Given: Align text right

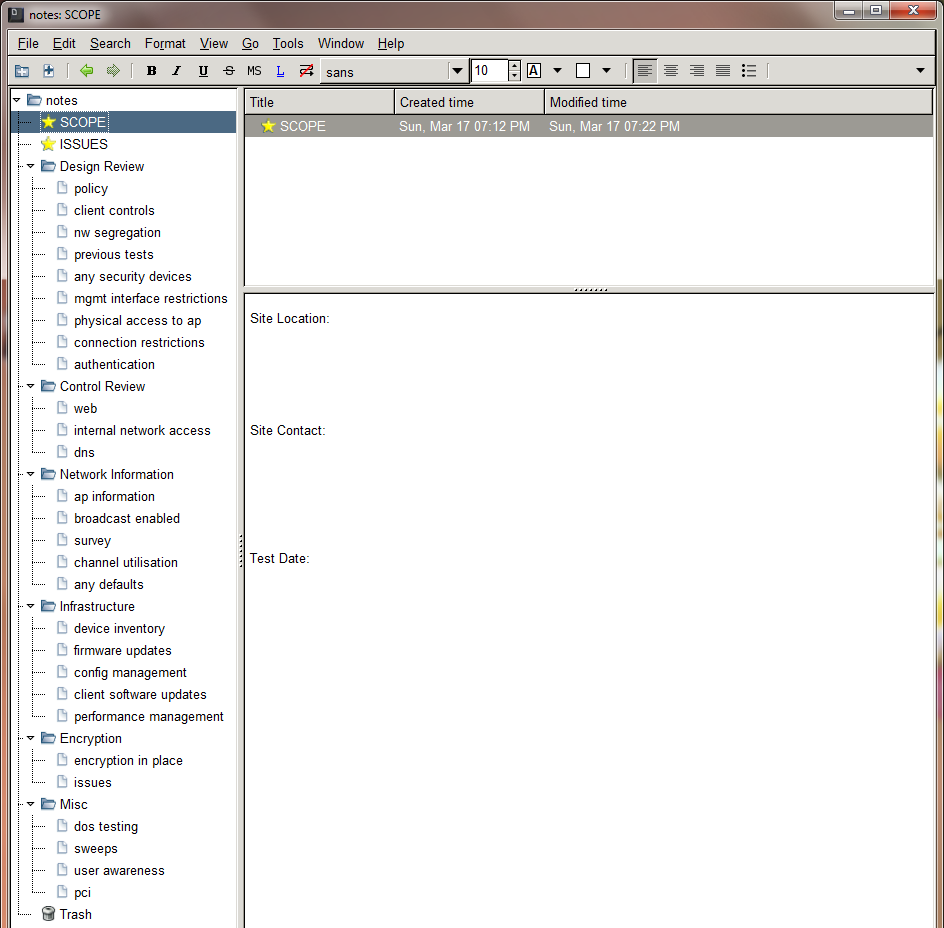Looking at the screenshot, I should 697,71.
